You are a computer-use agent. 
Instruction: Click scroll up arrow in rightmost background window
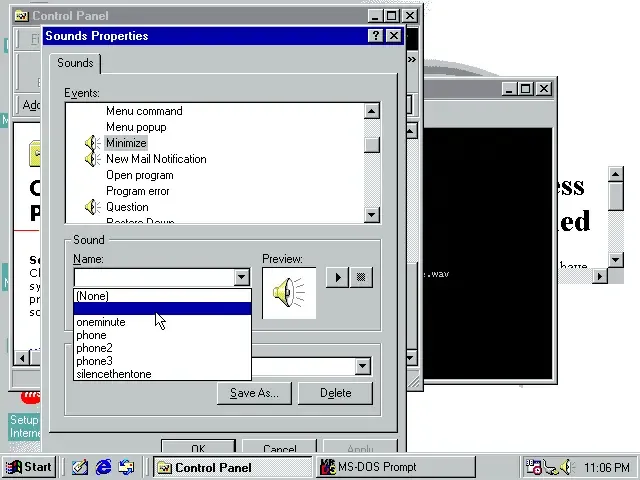[616, 174]
